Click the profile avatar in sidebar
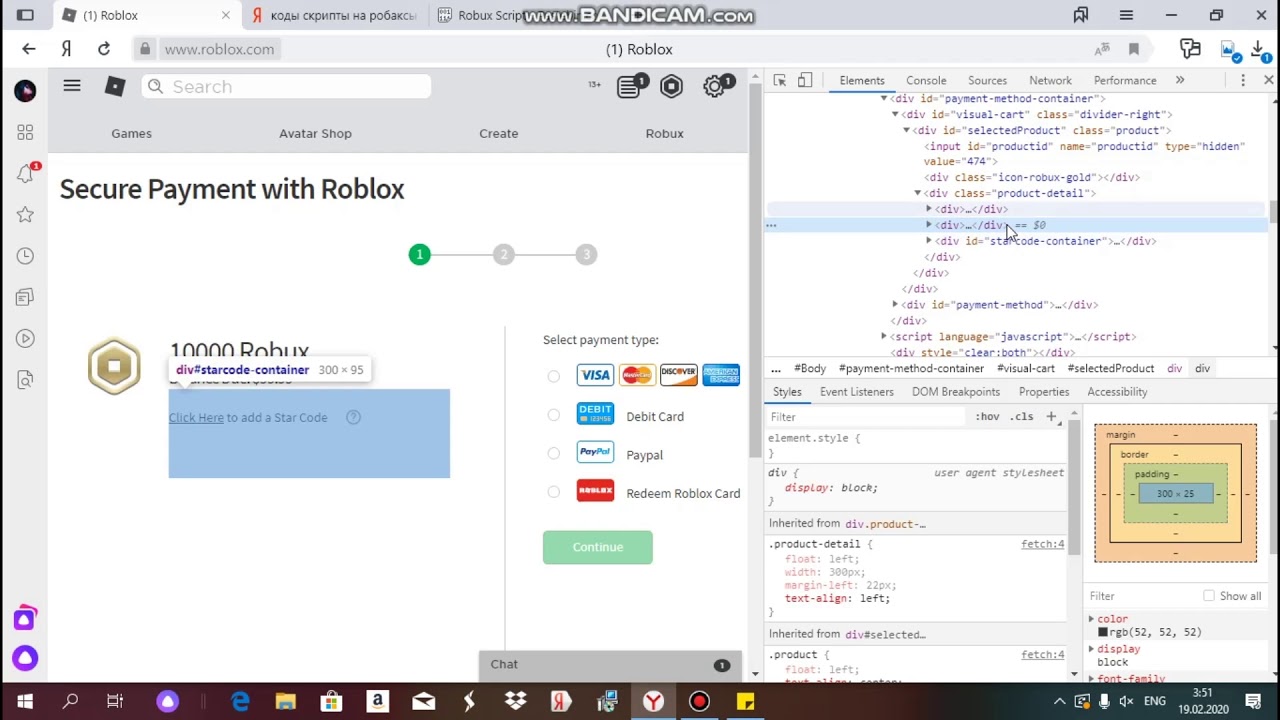Screen dimensions: 1280x720 coord(25,91)
